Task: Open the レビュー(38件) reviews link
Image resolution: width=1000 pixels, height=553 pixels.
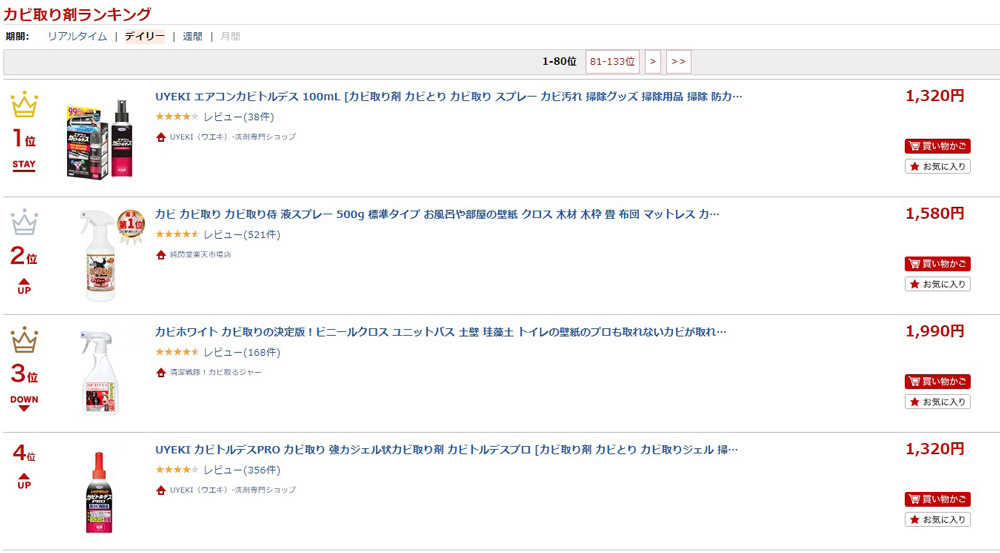Action: [x=239, y=117]
